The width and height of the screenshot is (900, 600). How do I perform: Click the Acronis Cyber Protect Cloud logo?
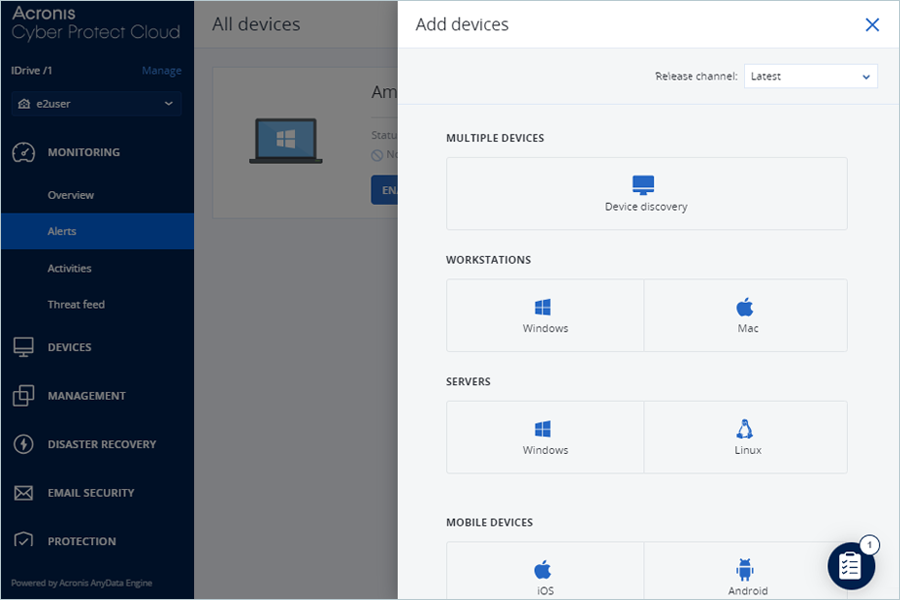96,24
